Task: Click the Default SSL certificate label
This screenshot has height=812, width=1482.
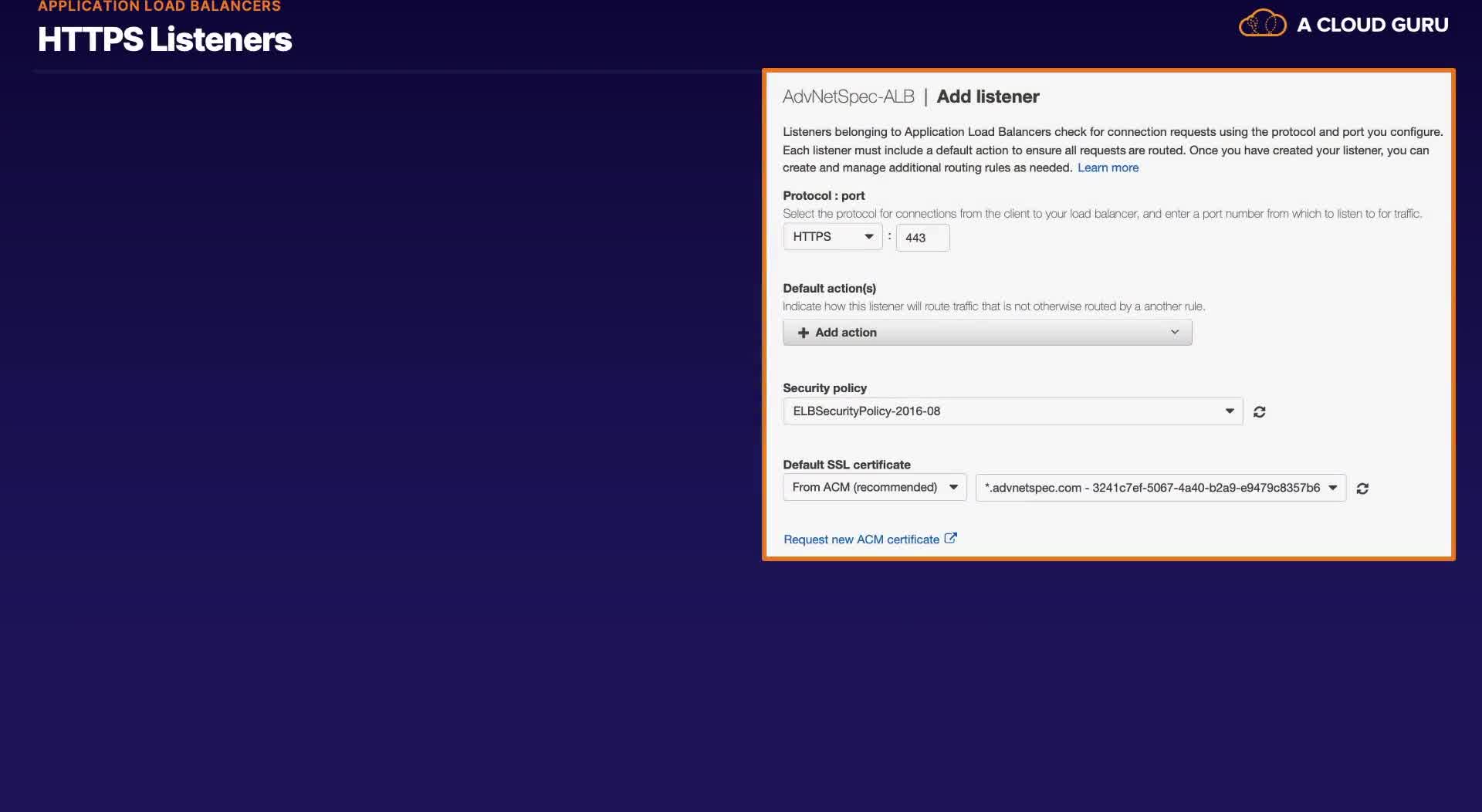Action: 847,465
